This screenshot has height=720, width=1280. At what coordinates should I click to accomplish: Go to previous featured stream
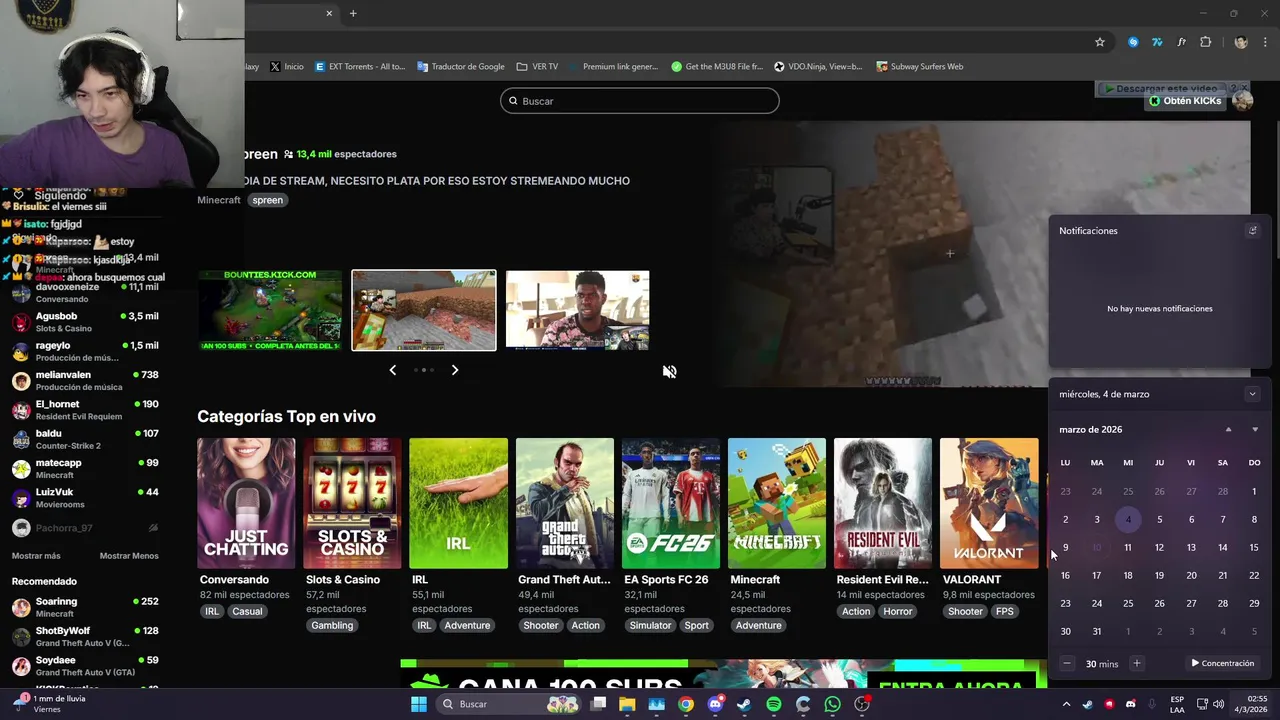(392, 370)
